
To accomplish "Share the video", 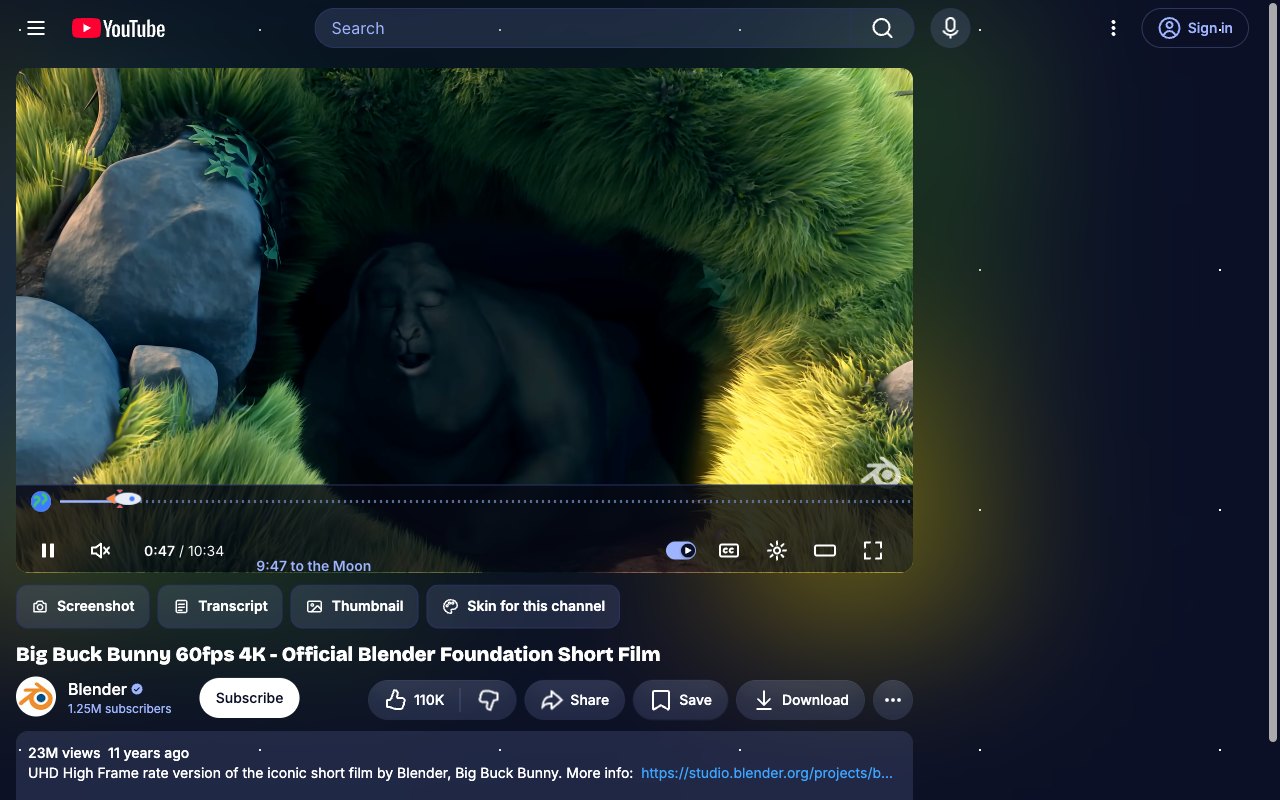I will (x=575, y=700).
